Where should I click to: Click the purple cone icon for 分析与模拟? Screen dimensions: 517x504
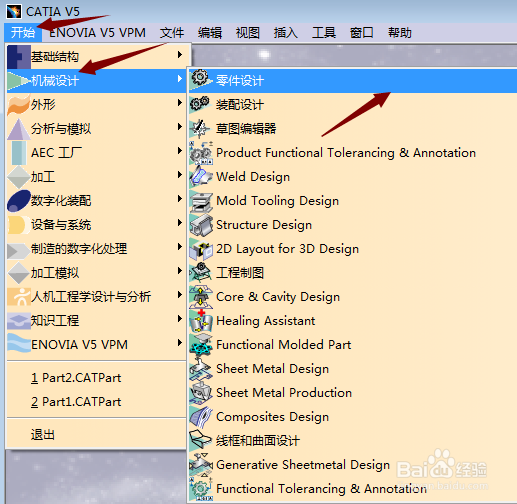19,129
